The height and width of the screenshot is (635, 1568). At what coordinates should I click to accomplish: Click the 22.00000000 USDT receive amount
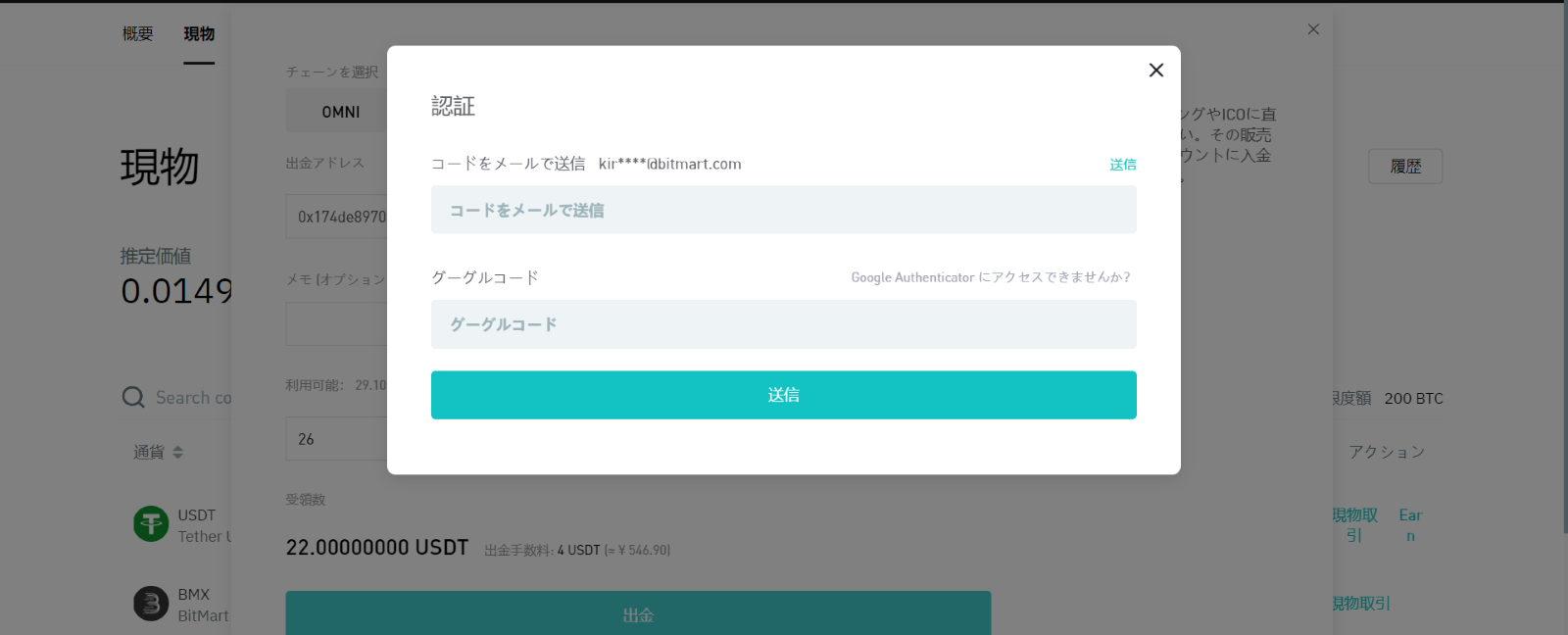point(377,548)
